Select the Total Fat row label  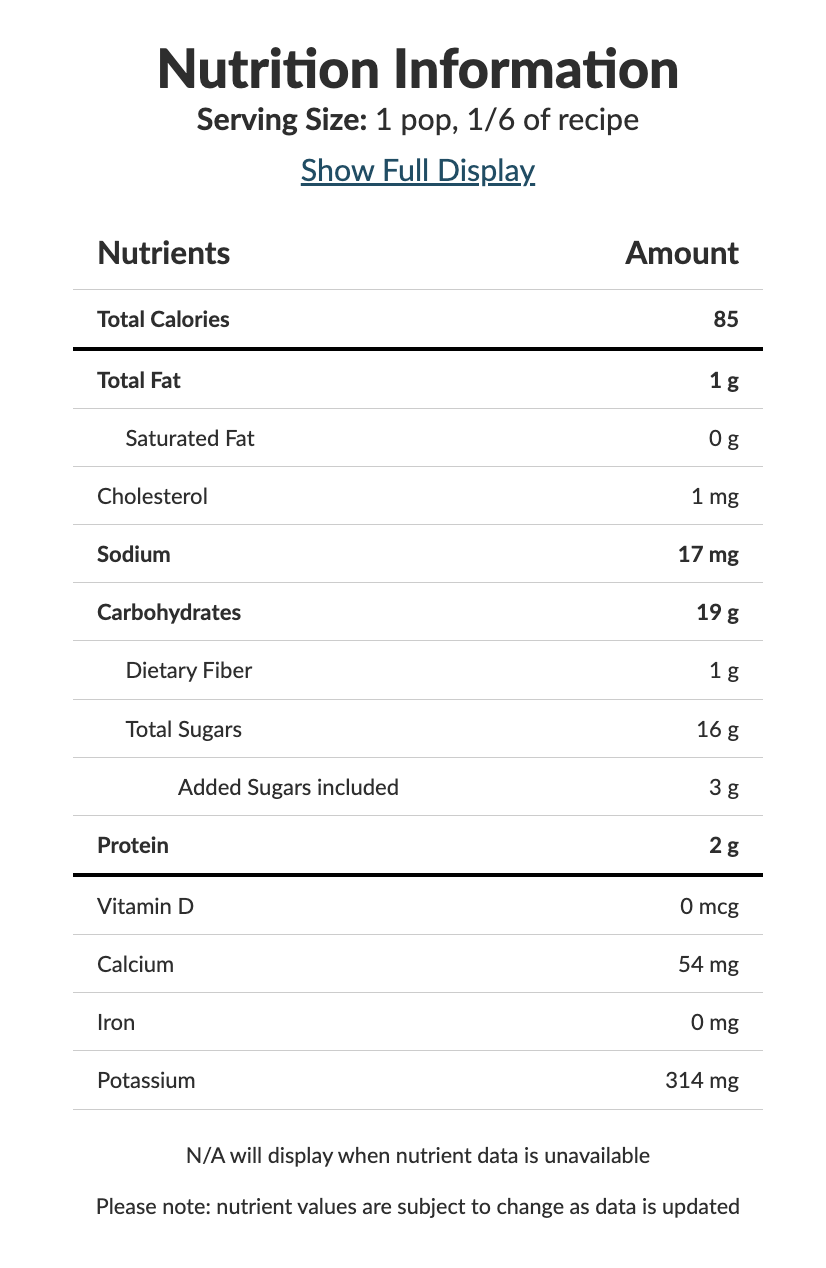click(139, 380)
